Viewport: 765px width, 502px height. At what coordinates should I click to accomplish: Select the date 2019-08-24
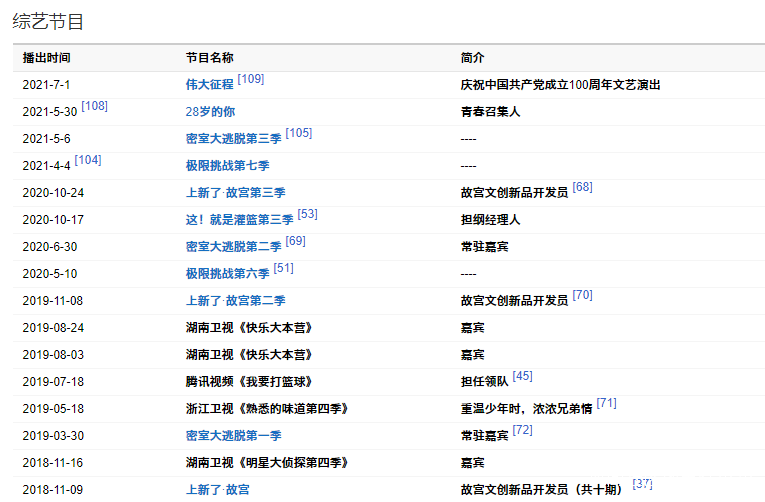pyautogui.click(x=53, y=328)
